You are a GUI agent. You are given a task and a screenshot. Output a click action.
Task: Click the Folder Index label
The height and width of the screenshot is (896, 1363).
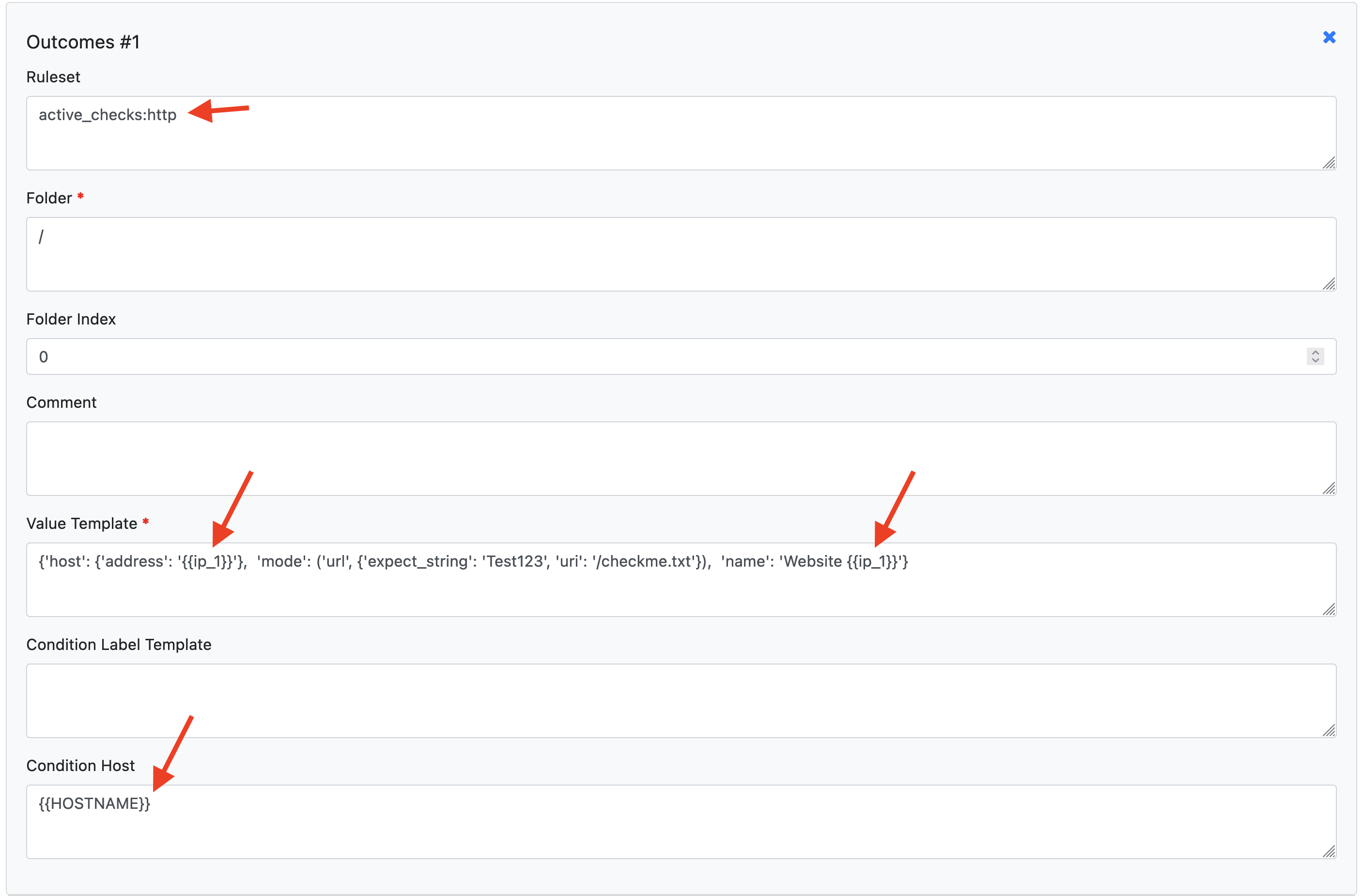[71, 319]
